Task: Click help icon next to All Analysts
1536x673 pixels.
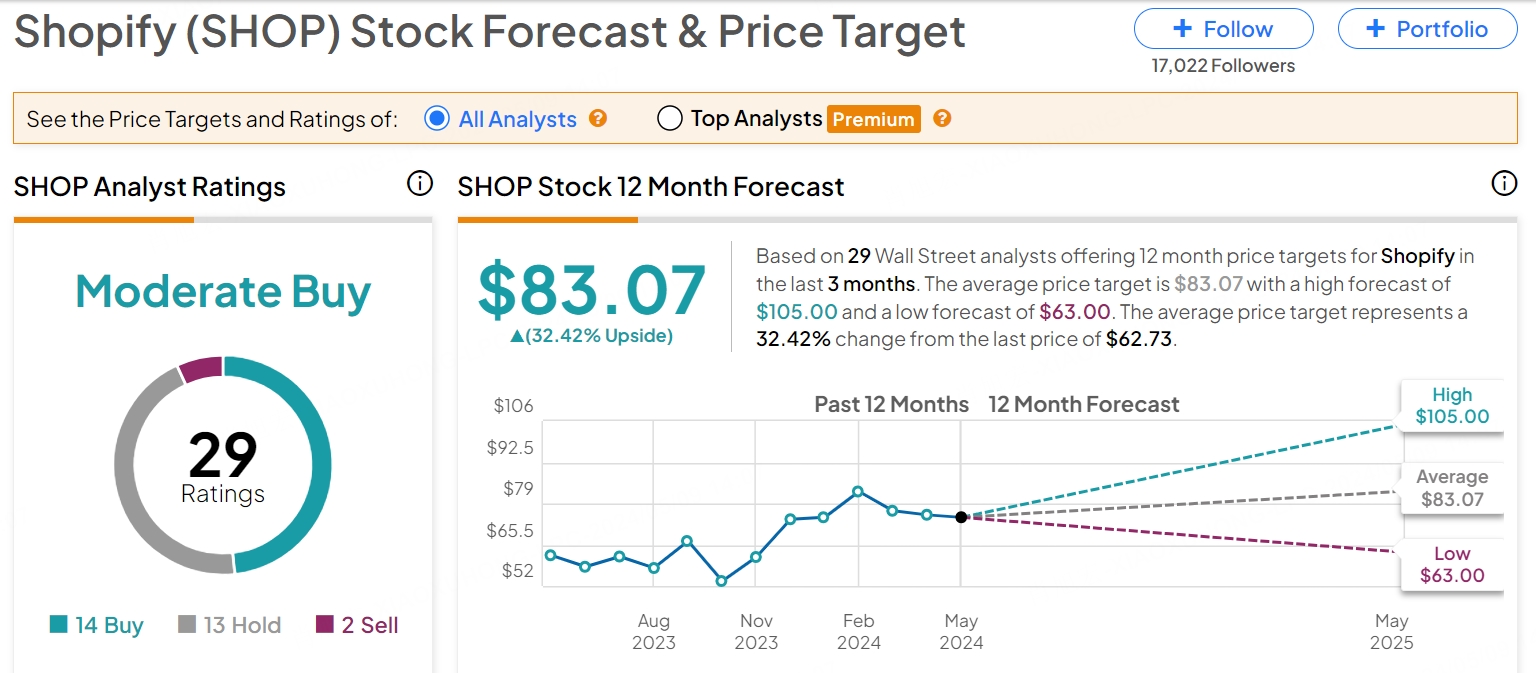Action: (x=598, y=119)
